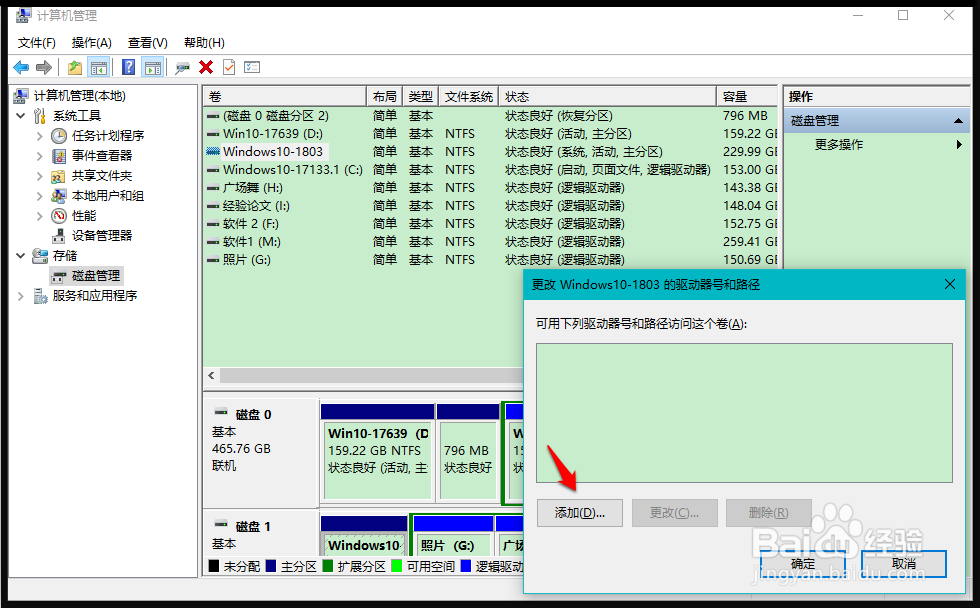
Task: Click the red X delete toolbar icon
Action: pyautogui.click(x=206, y=67)
